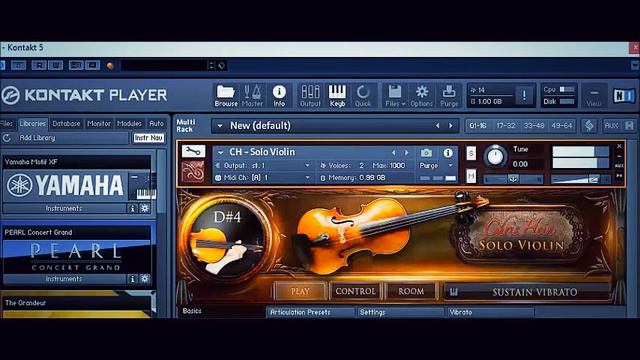Adjust the instrument volume slider
The width and height of the screenshot is (640, 360).
pos(580,179)
